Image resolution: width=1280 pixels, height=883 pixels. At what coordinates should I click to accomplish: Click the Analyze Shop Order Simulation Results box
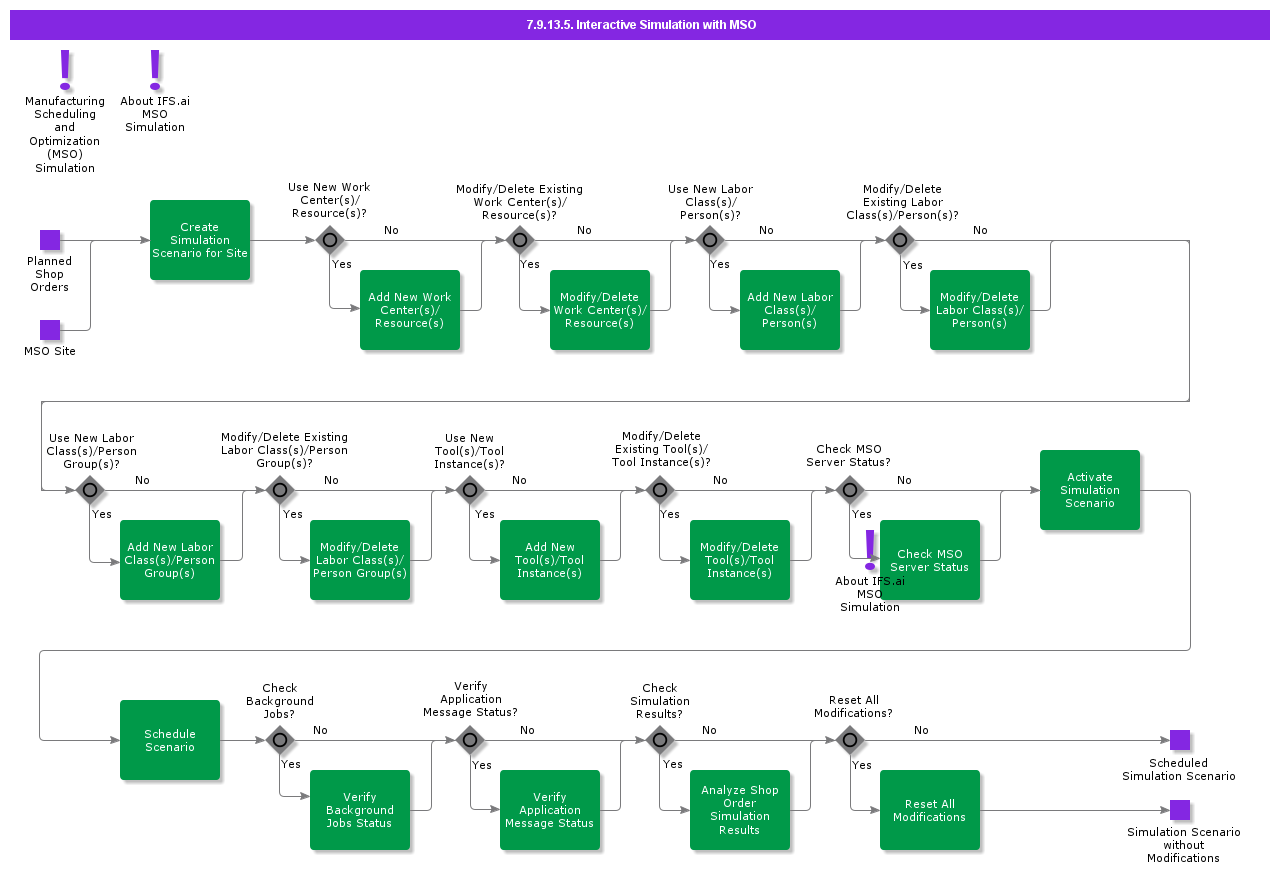pos(740,810)
